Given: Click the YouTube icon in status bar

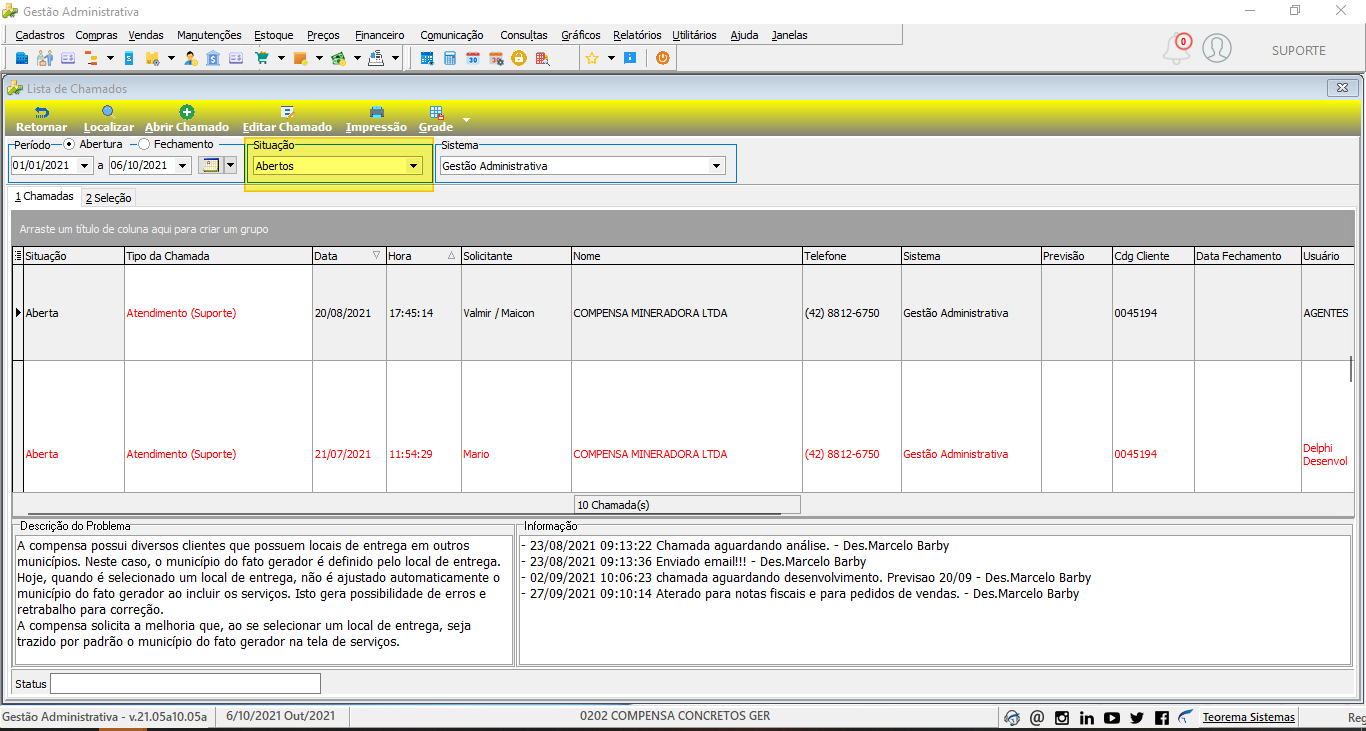Looking at the screenshot, I should 1112,717.
